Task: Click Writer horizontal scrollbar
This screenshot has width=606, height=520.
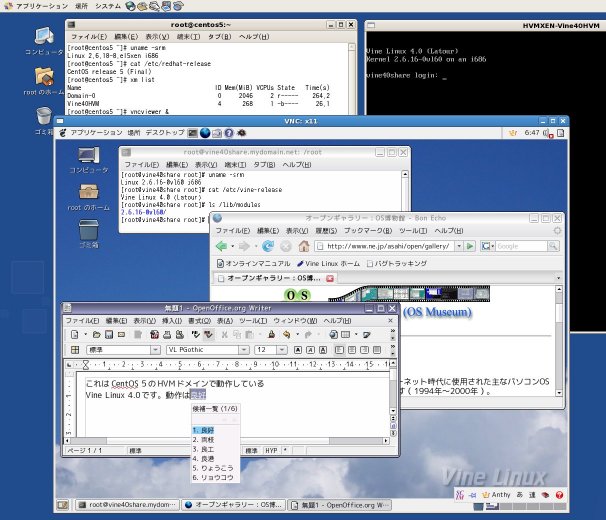Action: point(226,441)
